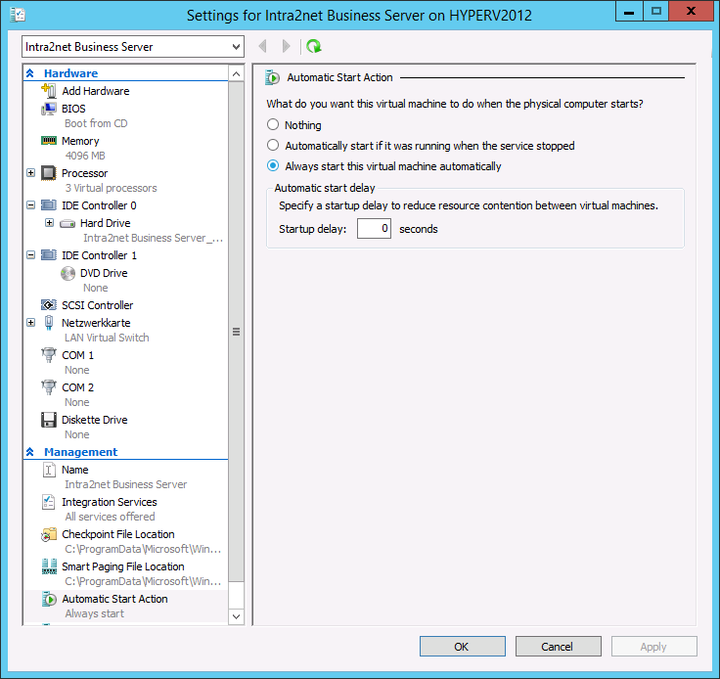Collapse the Management section chevron
Screen dimensions: 720x679
[x=30, y=452]
